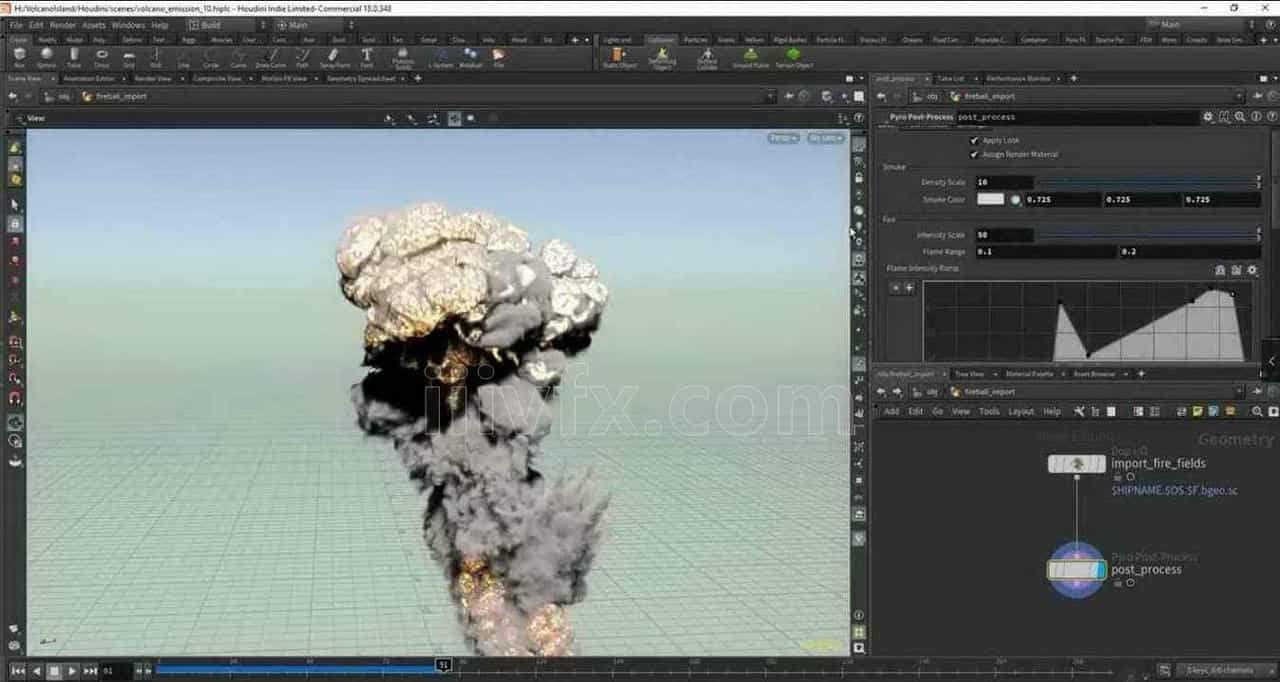The height and width of the screenshot is (682, 1280).
Task: Open the parameter pane path dropdown
Action: 1240,97
